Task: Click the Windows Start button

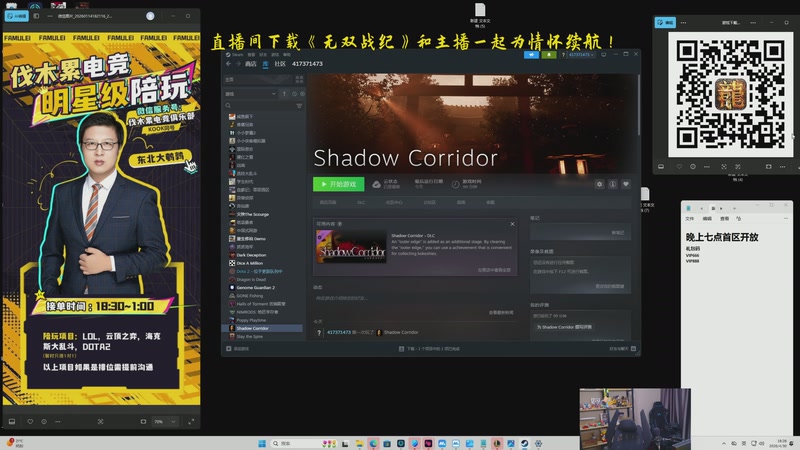Action: point(262,443)
